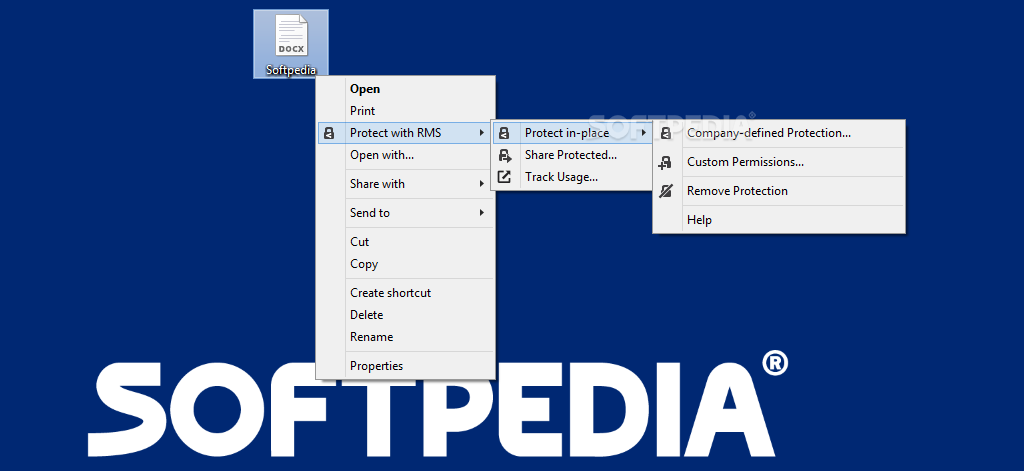Screen dimensions: 1024x471
Task: Click the Share Protected lock-arrow icon
Action: pyautogui.click(x=505, y=155)
